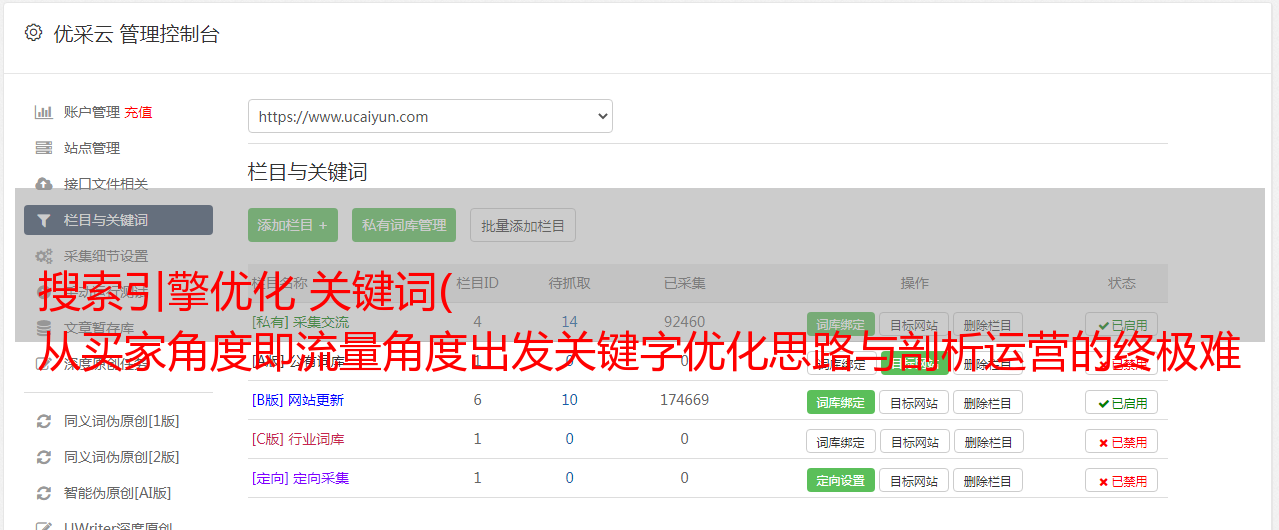Click the bar chart icon for 账户管理
This screenshot has height=530, width=1279.
(x=43, y=112)
